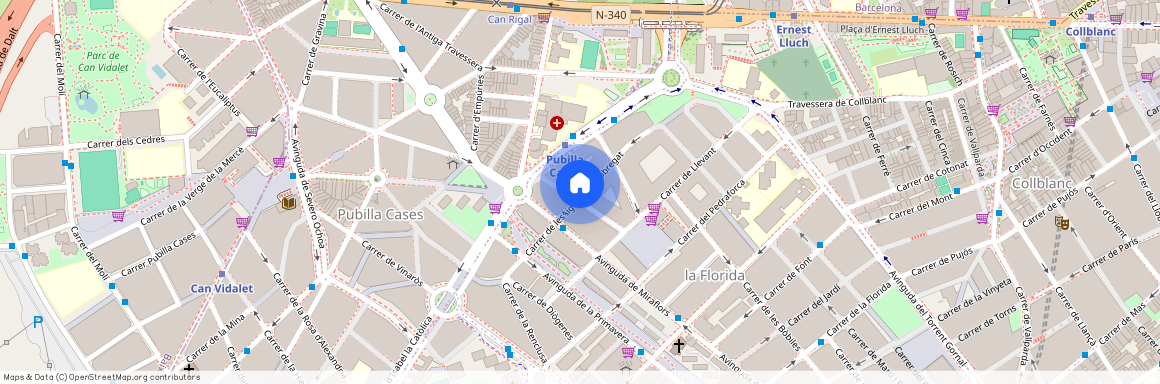Click the shelter icon inside Parc de Can Vidalet
The image size is (1160, 384).
tap(83, 94)
